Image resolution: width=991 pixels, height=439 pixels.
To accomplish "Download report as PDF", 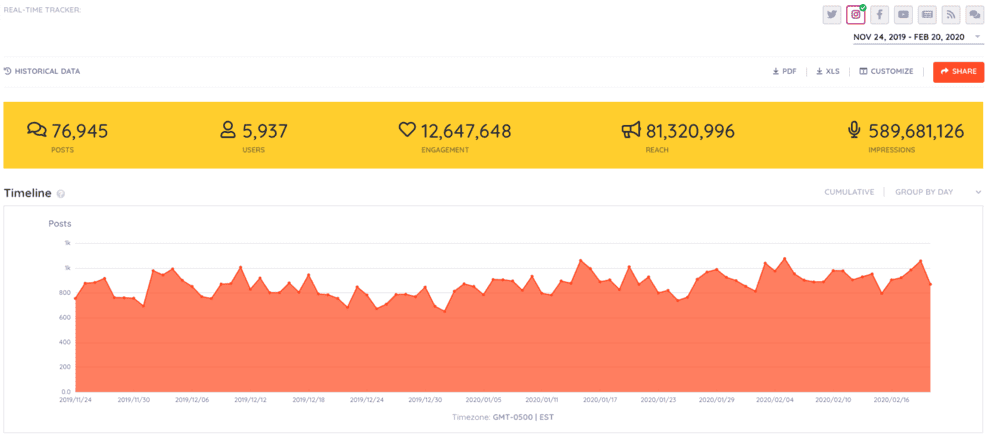I will (x=785, y=72).
